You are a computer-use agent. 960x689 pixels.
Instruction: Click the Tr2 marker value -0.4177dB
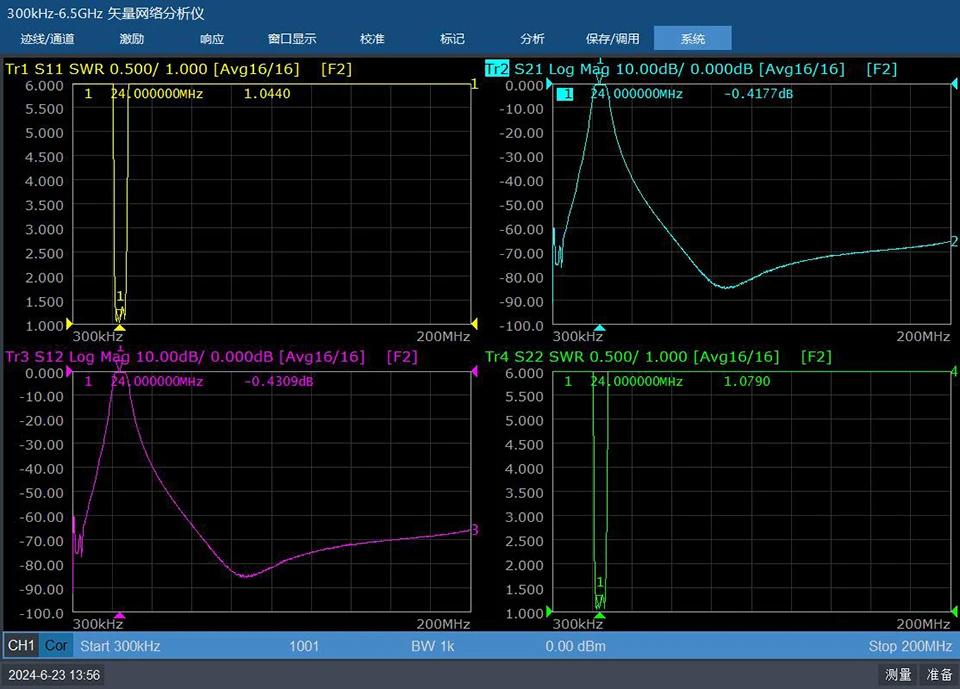pyautogui.click(x=758, y=94)
